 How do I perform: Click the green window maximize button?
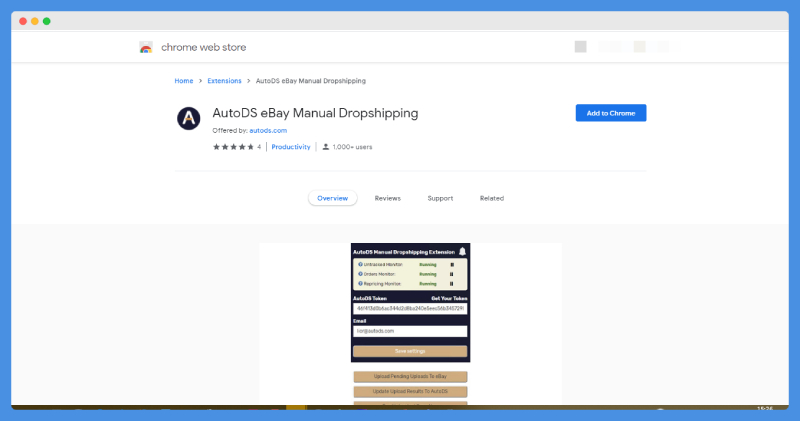(x=47, y=21)
